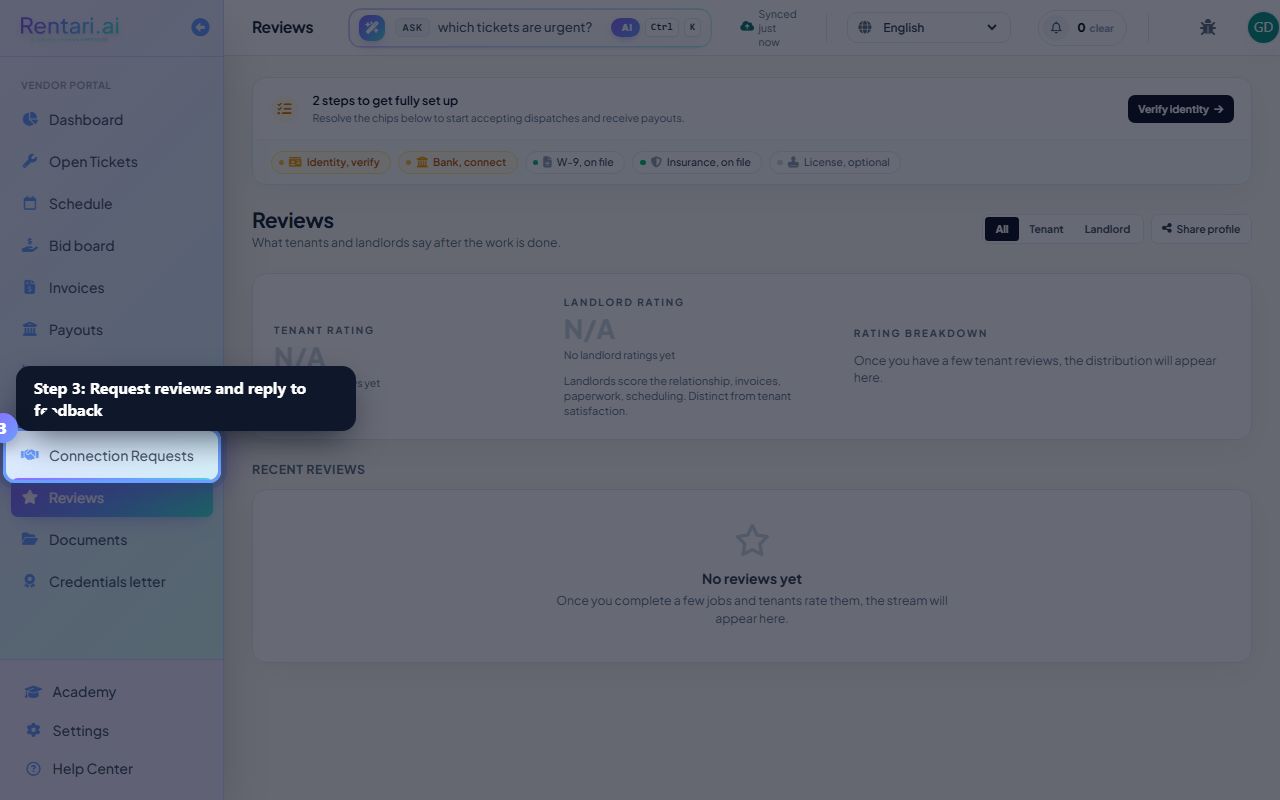Viewport: 1280px width, 800px height.
Task: Click the empty reviews star icon
Action: (752, 541)
